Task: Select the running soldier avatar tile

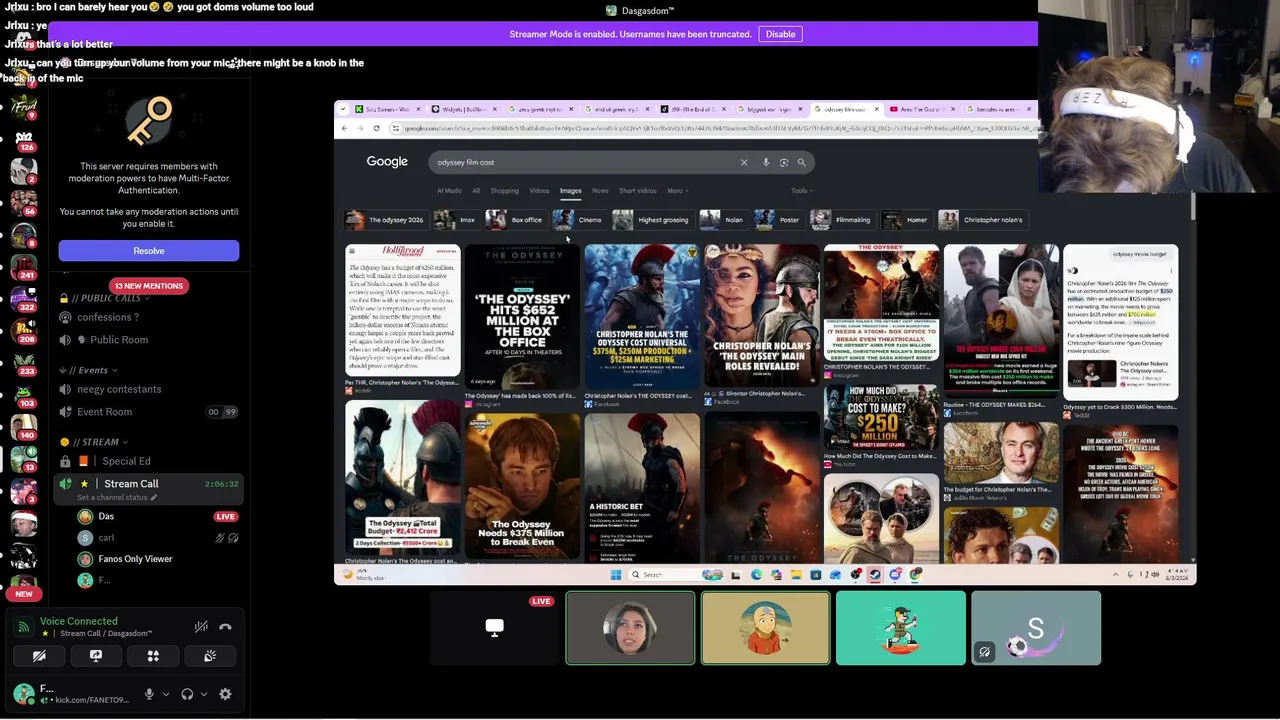Action: point(901,628)
